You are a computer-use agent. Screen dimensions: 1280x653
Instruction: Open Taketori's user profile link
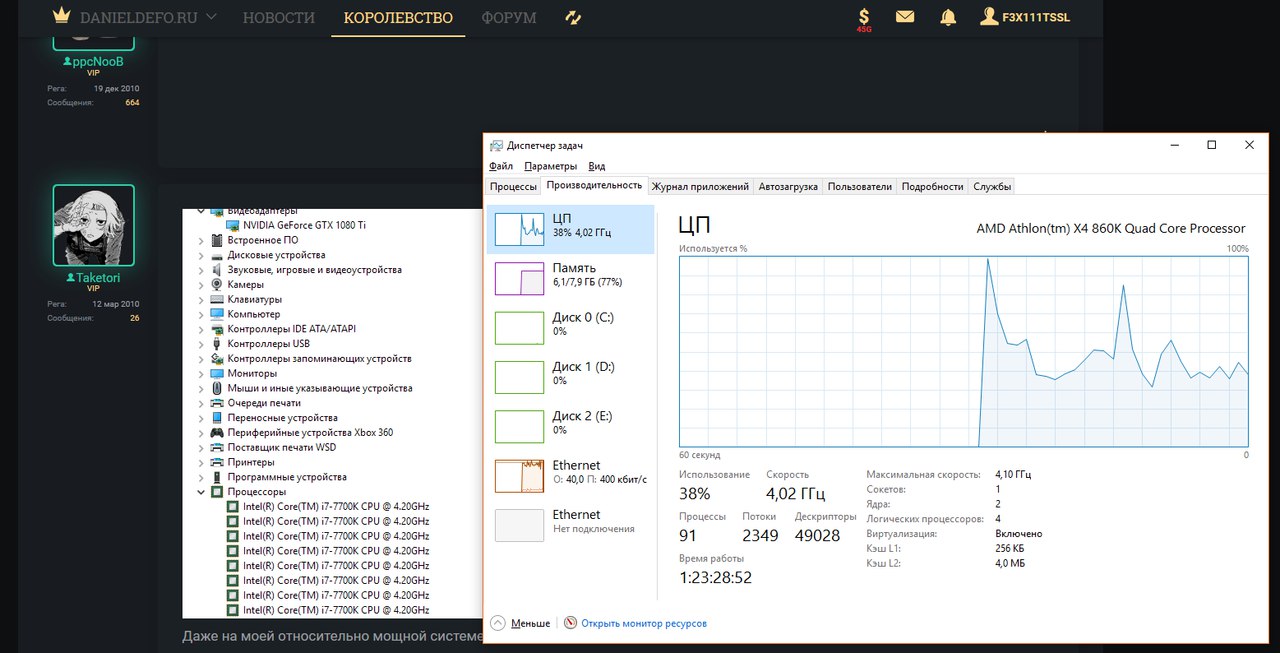[x=93, y=277]
